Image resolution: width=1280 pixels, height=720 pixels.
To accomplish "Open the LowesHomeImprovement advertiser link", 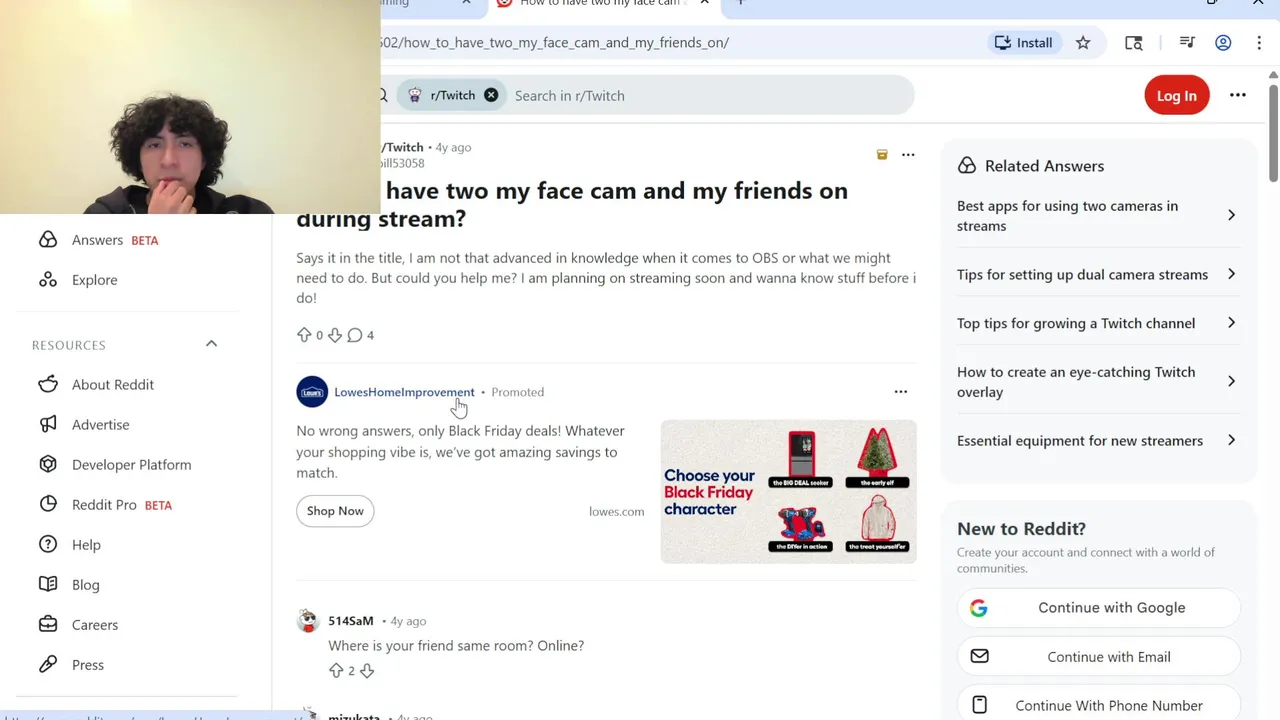I will [x=404, y=392].
